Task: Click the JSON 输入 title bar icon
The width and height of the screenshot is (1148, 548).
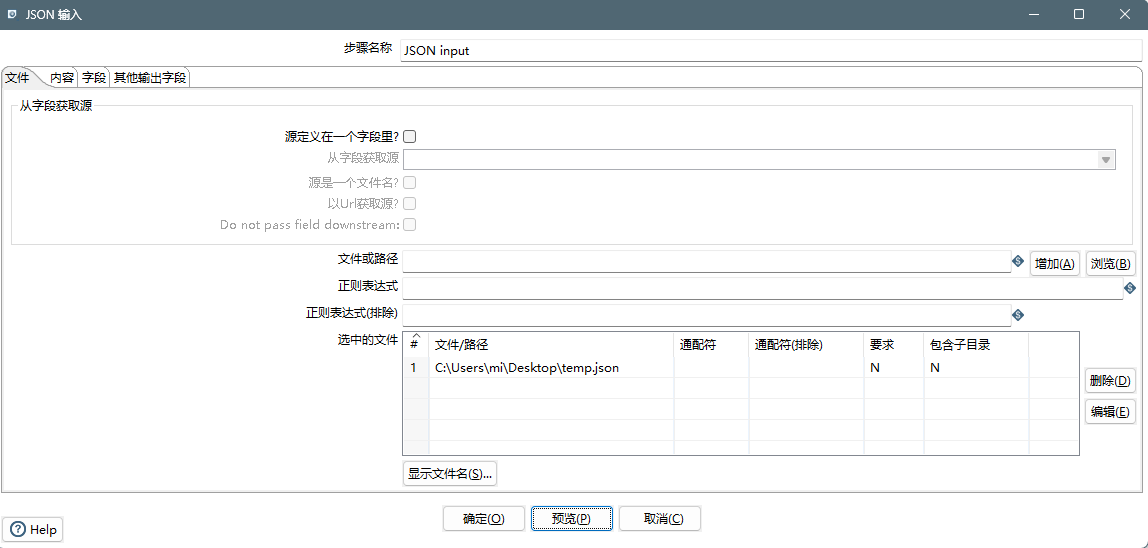Action: pyautogui.click(x=12, y=15)
